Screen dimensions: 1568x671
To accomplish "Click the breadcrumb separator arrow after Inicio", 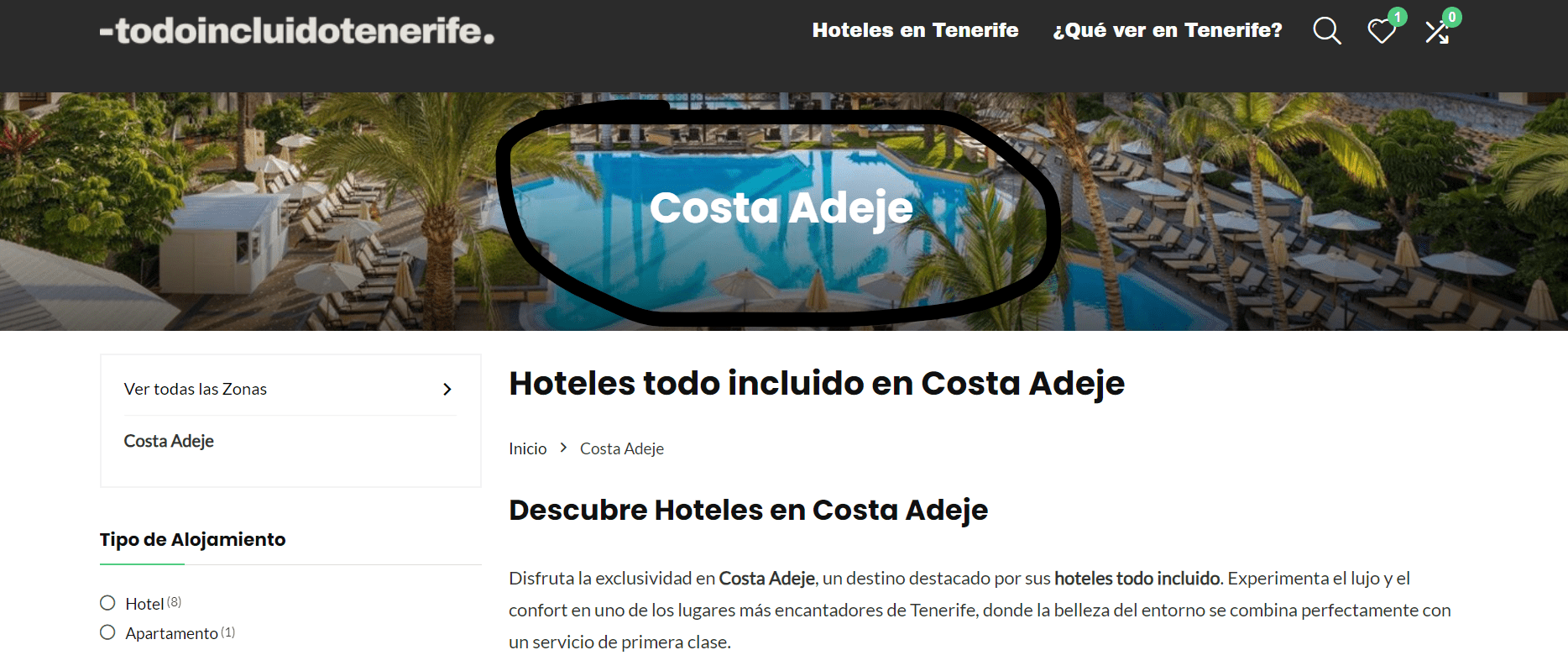I will pos(563,448).
